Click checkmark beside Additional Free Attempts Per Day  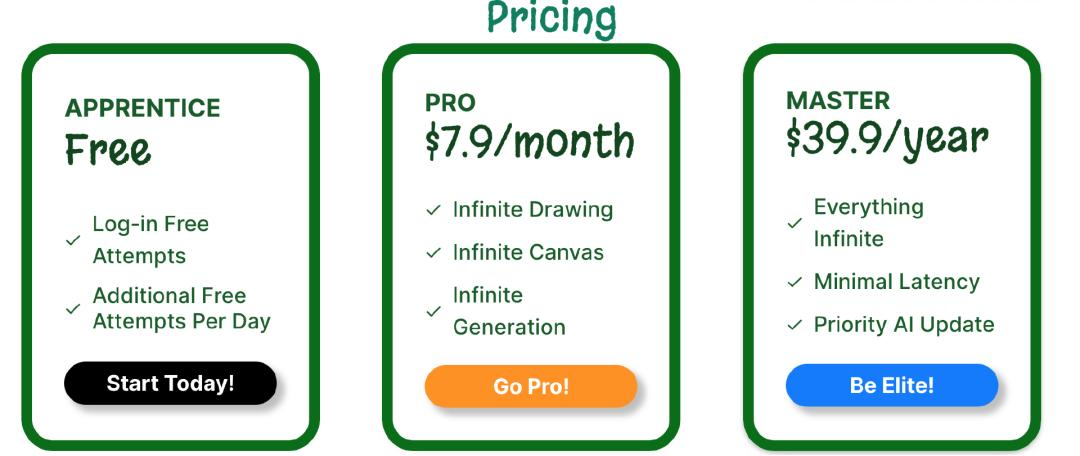click(73, 309)
